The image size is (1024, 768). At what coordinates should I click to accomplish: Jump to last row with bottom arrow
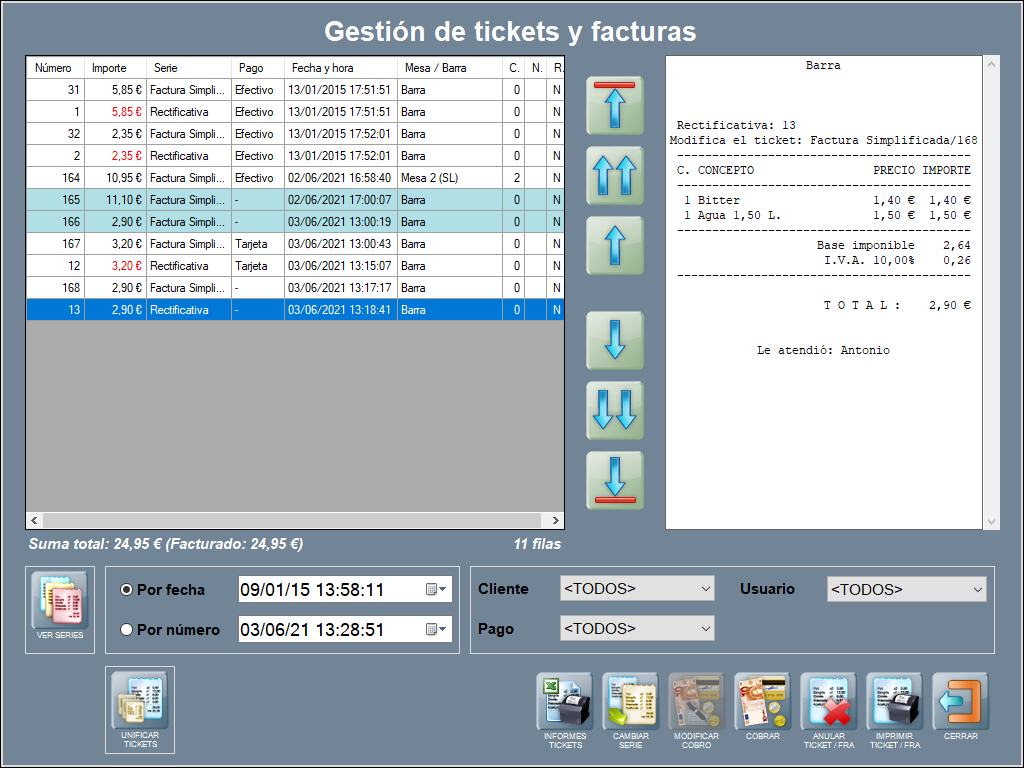point(615,480)
